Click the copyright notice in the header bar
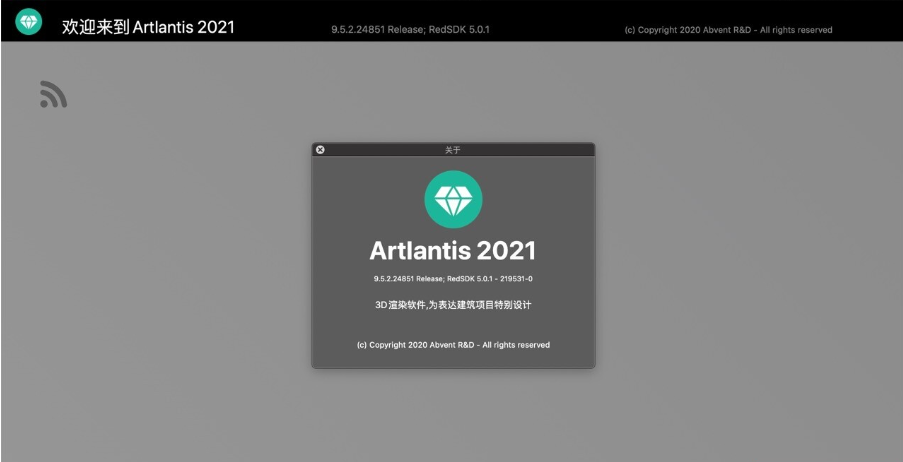Viewport: 903px width, 462px height. point(729,30)
